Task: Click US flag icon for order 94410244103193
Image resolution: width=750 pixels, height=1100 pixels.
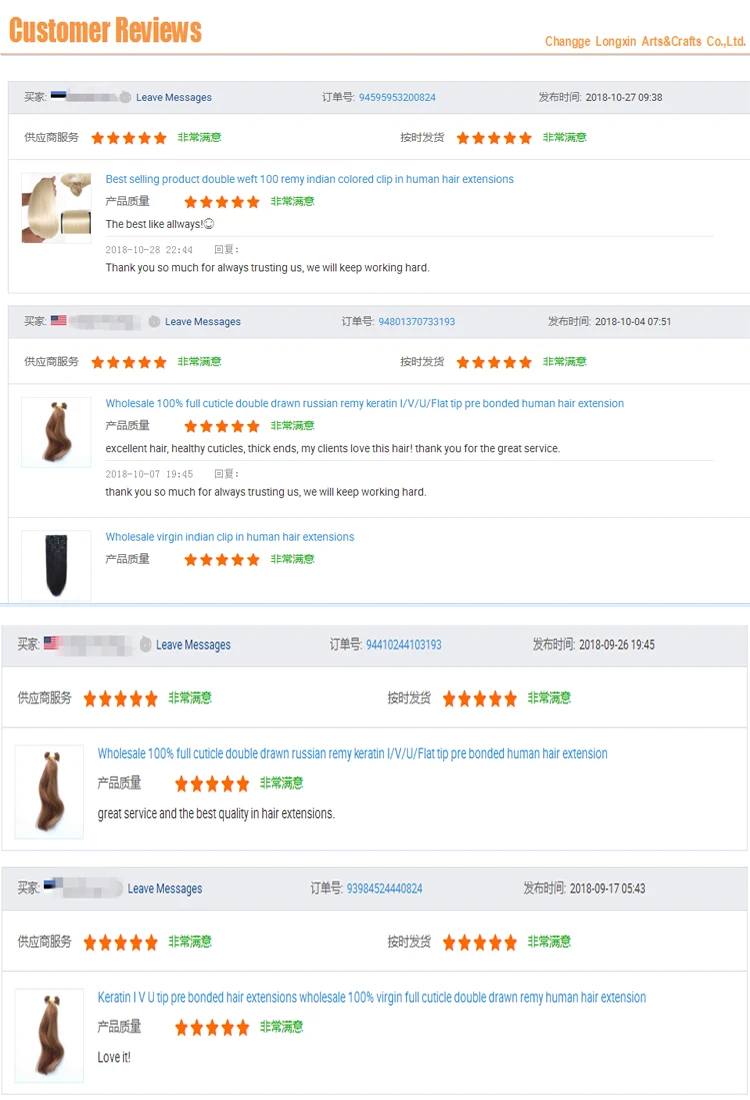Action: [52, 643]
